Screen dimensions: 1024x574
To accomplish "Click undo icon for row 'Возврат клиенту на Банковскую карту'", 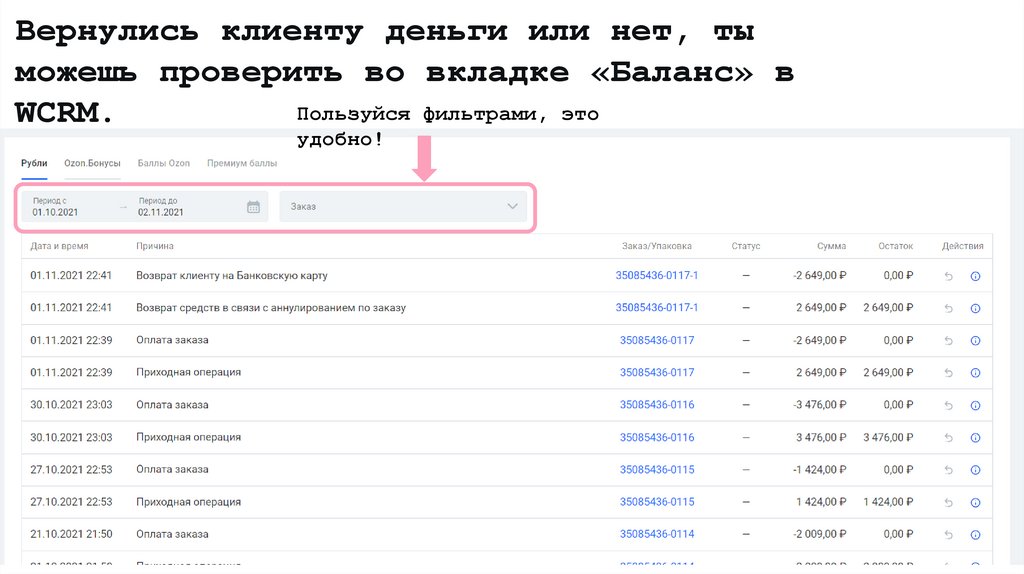I will click(948, 276).
